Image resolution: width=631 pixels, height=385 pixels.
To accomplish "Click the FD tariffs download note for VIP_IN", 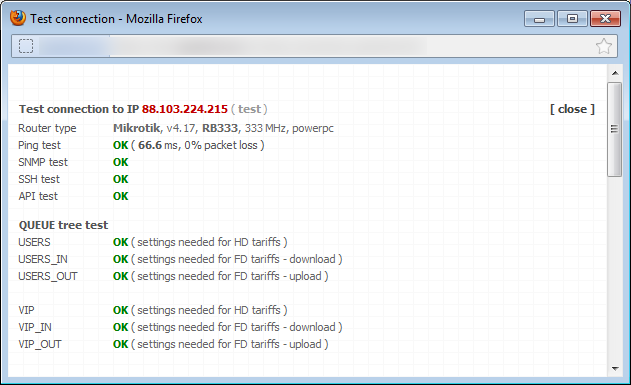I will pos(237,327).
